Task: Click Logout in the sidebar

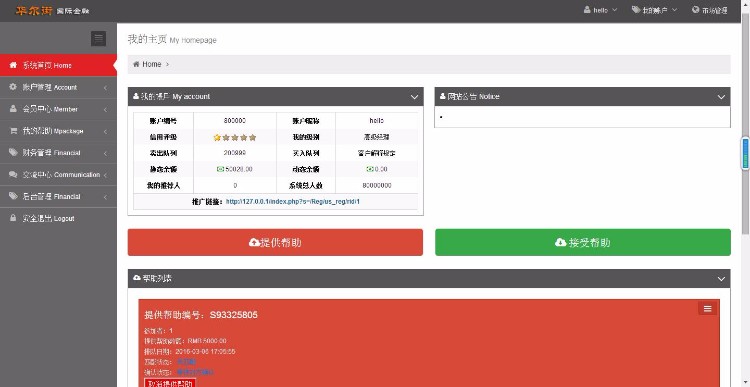Action: click(58, 218)
